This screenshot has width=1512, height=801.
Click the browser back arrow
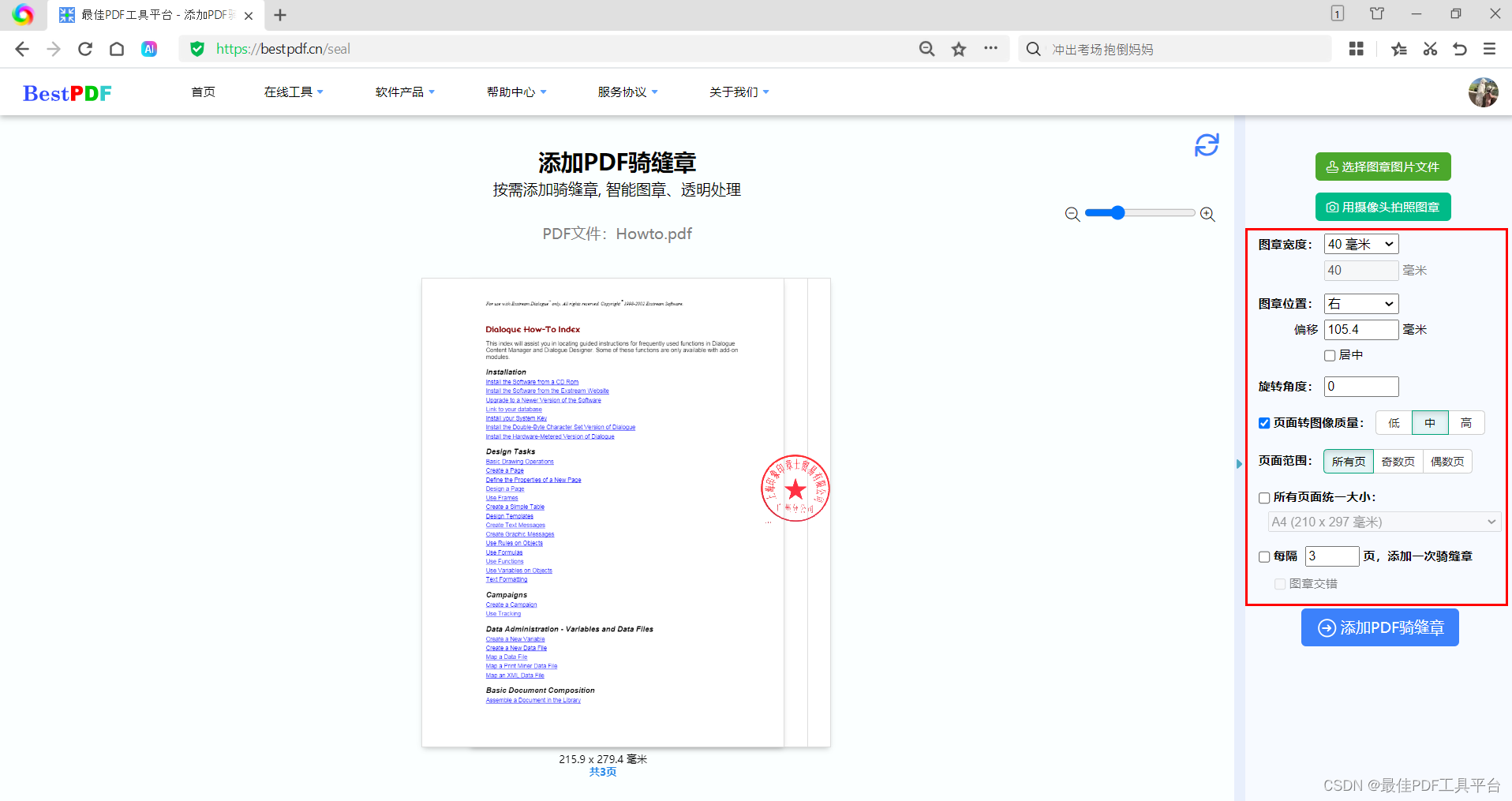pos(22,49)
